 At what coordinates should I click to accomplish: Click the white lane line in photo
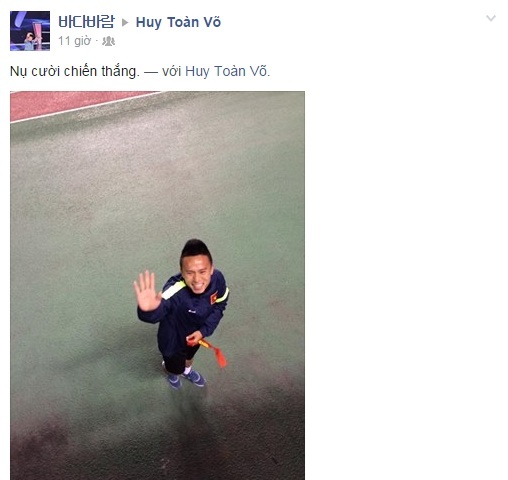(87, 107)
